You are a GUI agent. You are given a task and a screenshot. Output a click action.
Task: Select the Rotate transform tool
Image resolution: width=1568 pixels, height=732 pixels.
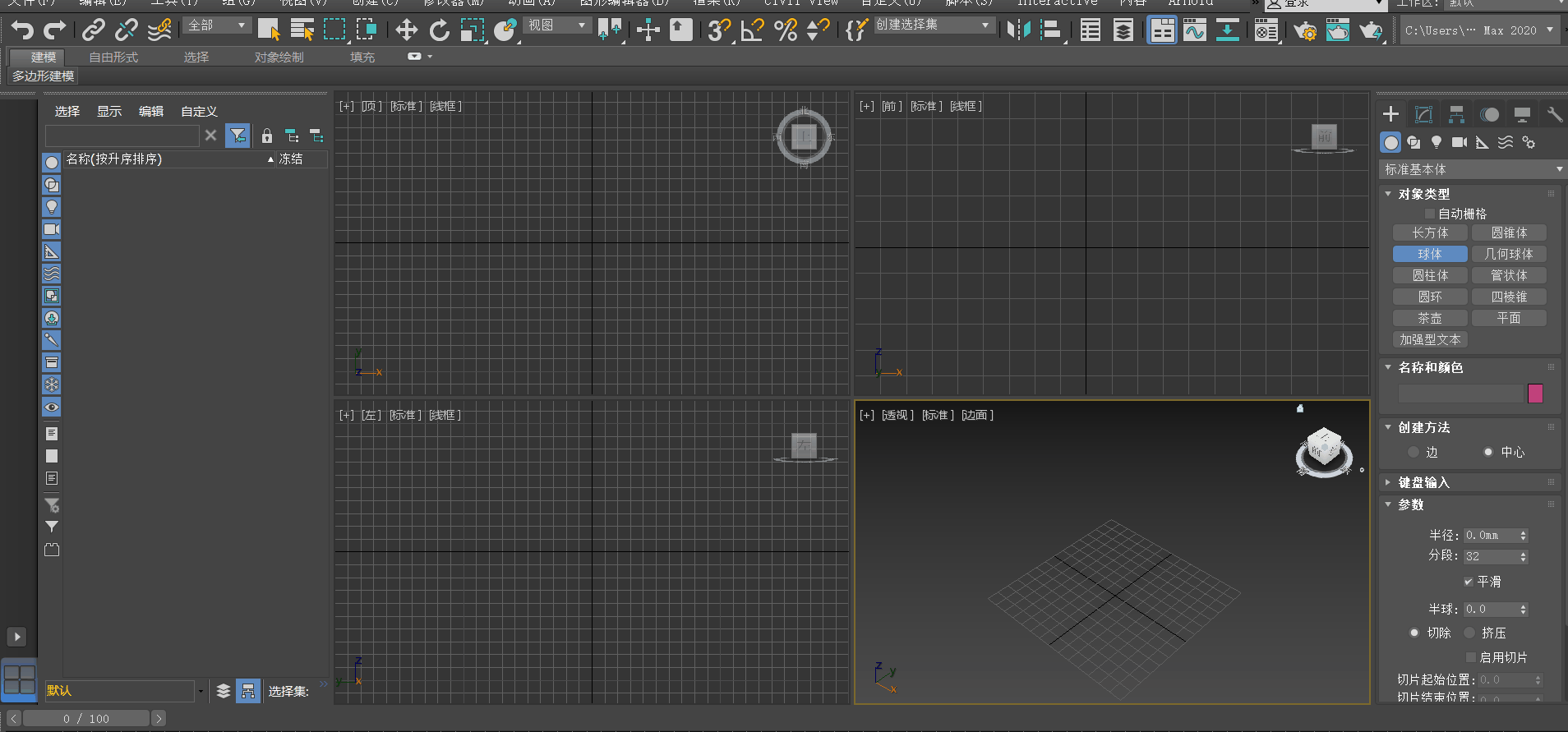[440, 30]
